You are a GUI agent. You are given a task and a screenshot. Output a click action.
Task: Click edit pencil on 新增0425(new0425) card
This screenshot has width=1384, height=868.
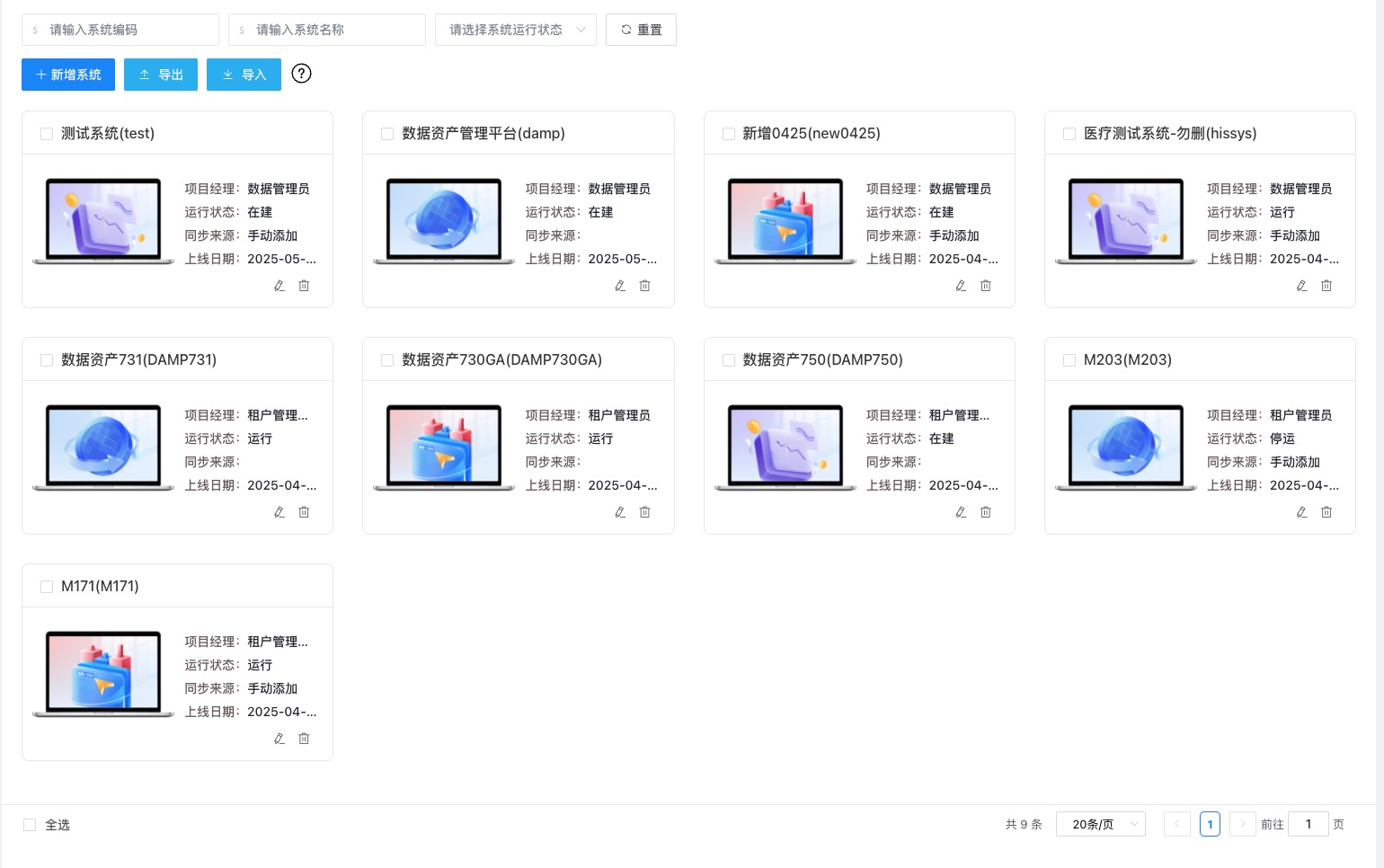pos(961,286)
